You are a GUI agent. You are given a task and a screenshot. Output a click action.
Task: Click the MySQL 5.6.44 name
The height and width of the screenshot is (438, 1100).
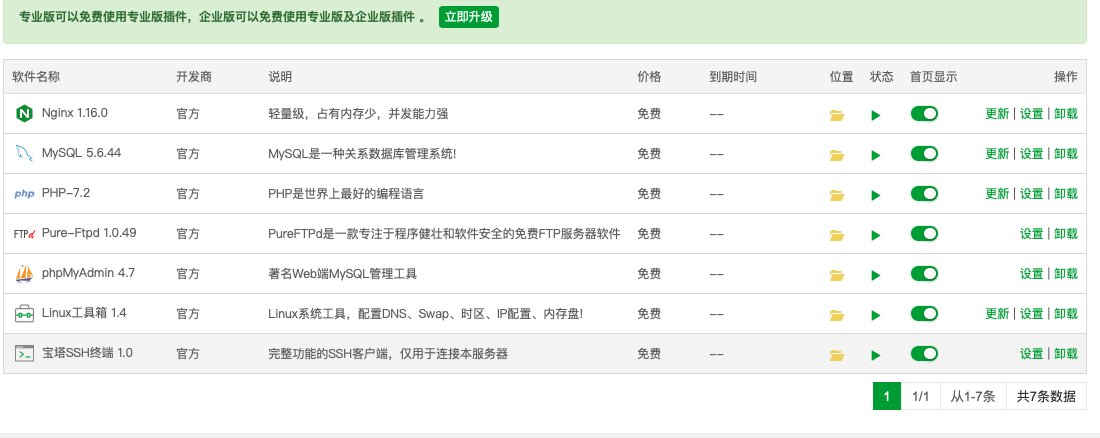tap(81, 152)
